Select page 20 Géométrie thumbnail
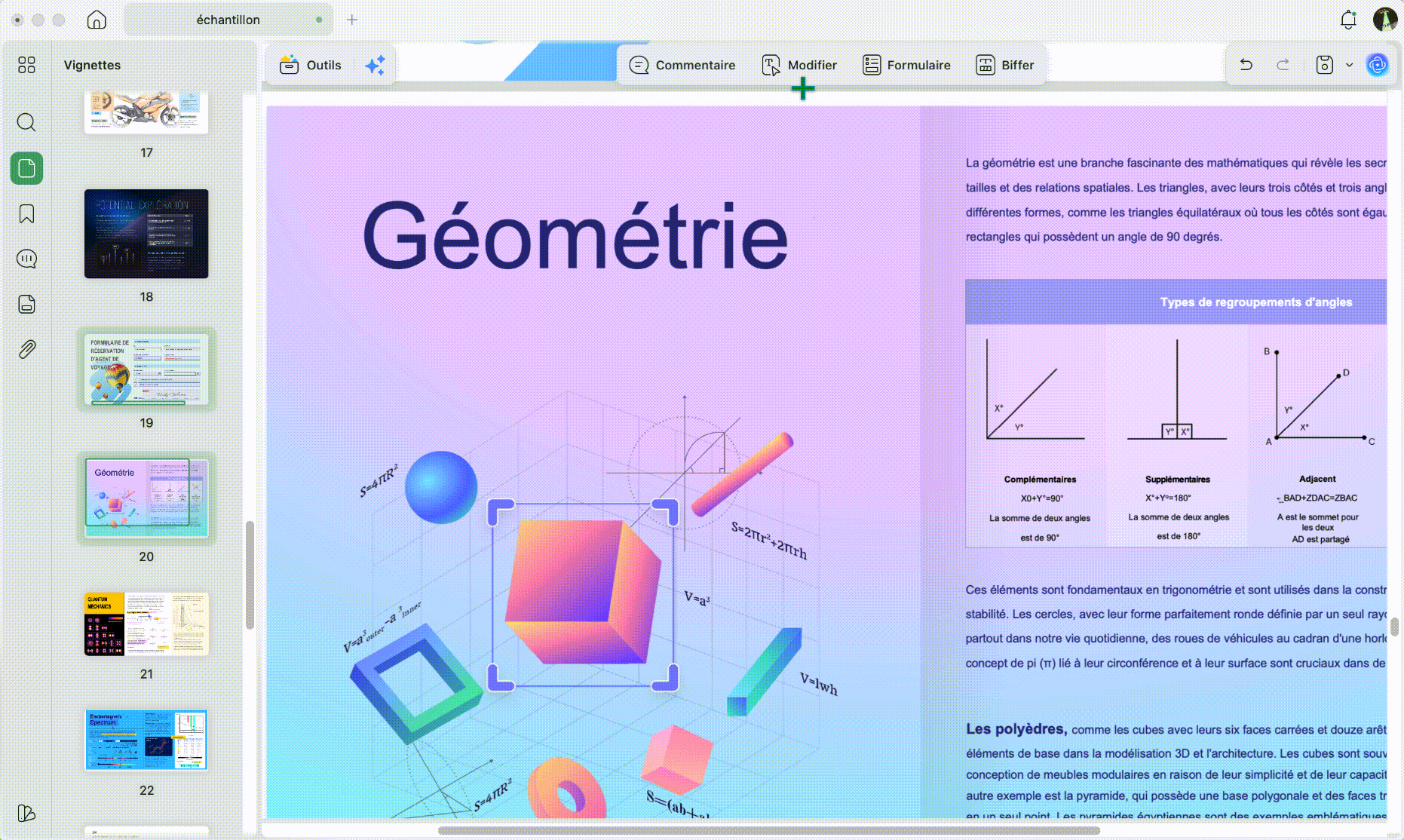The width and height of the screenshot is (1404, 840). pos(146,498)
